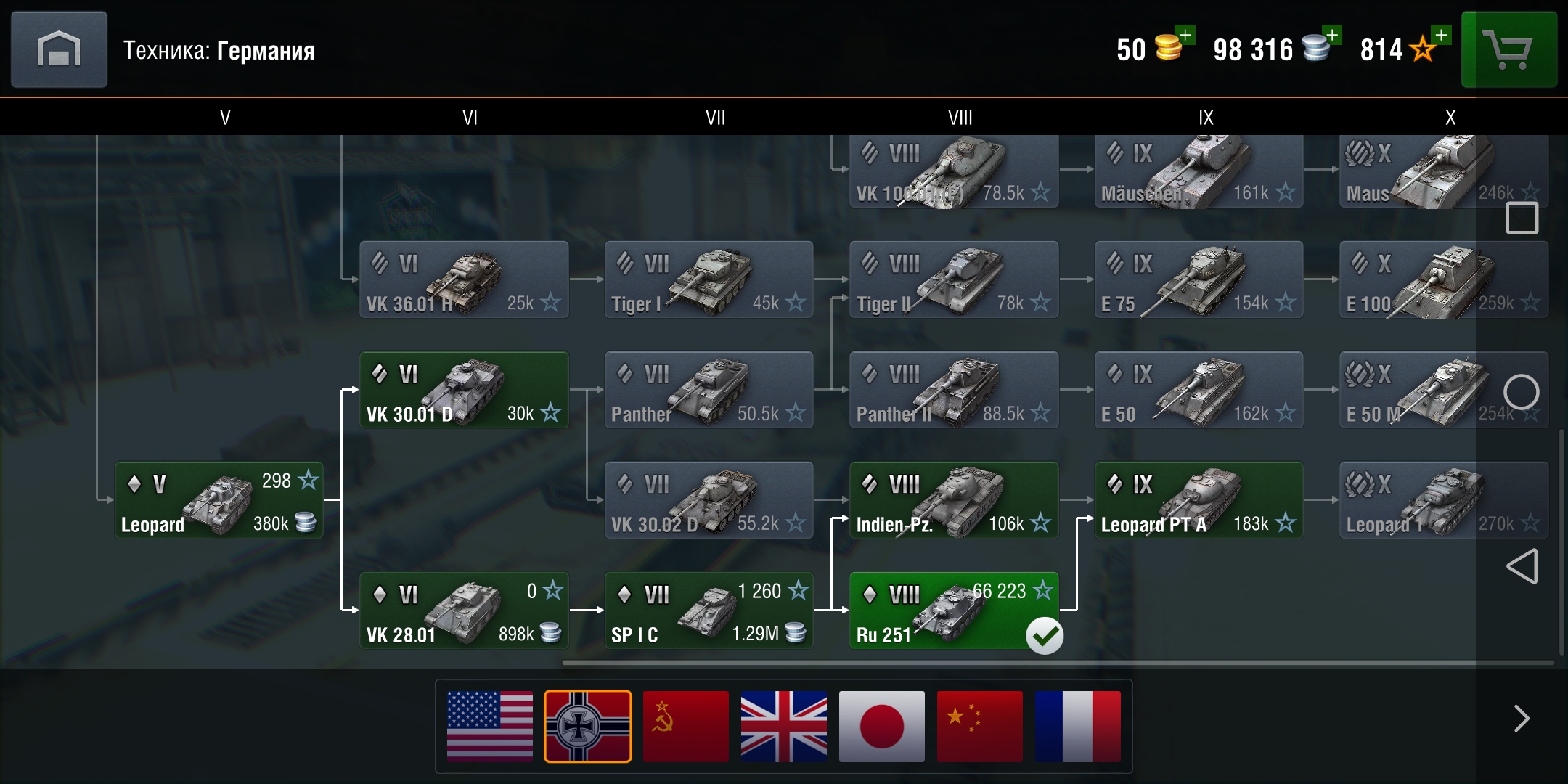The image size is (1568, 784).
Task: Tap the Ru 251 selected checkmark
Action: 1045,636
